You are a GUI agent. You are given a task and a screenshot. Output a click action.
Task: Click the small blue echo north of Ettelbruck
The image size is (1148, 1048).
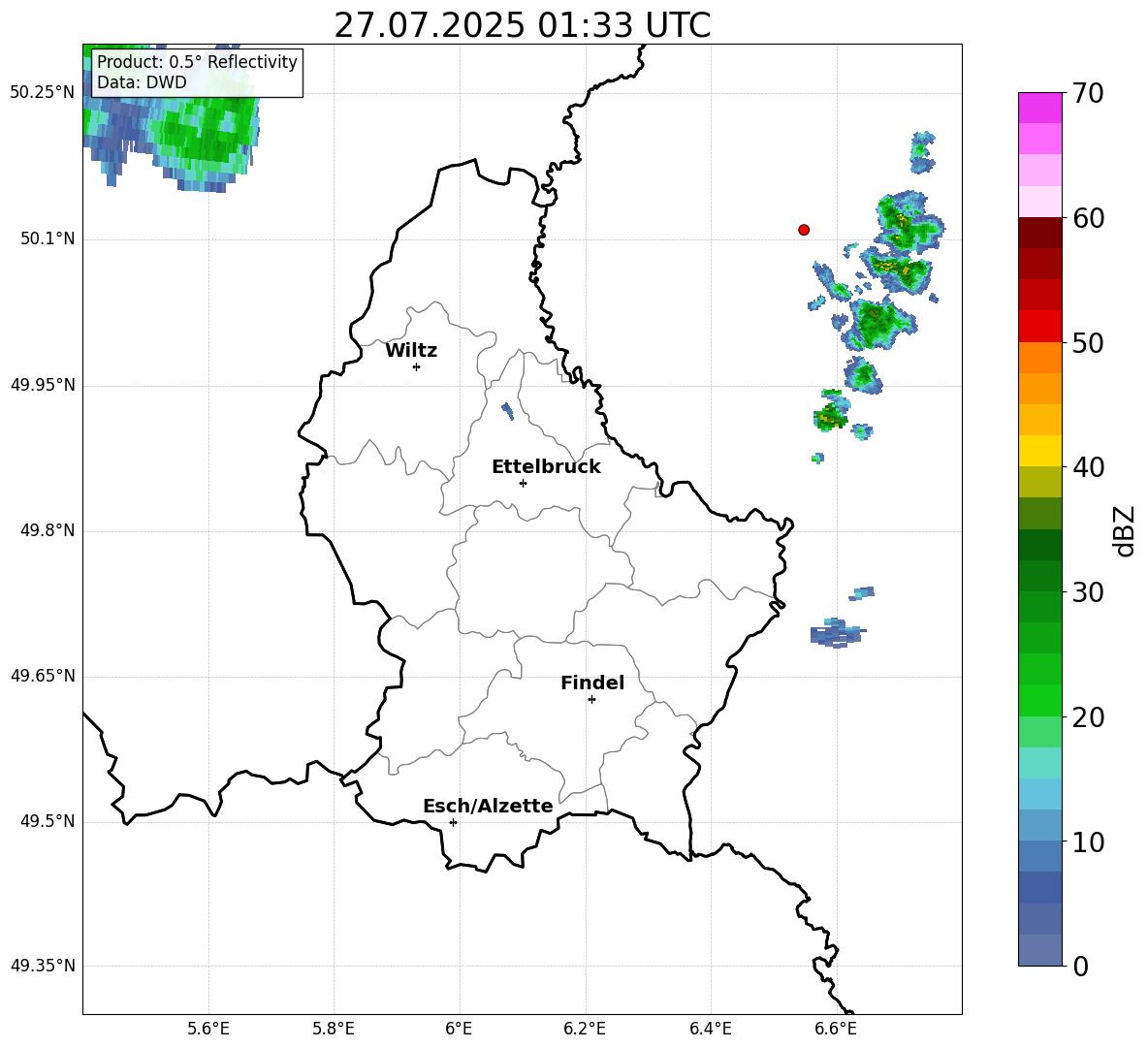pos(507,411)
